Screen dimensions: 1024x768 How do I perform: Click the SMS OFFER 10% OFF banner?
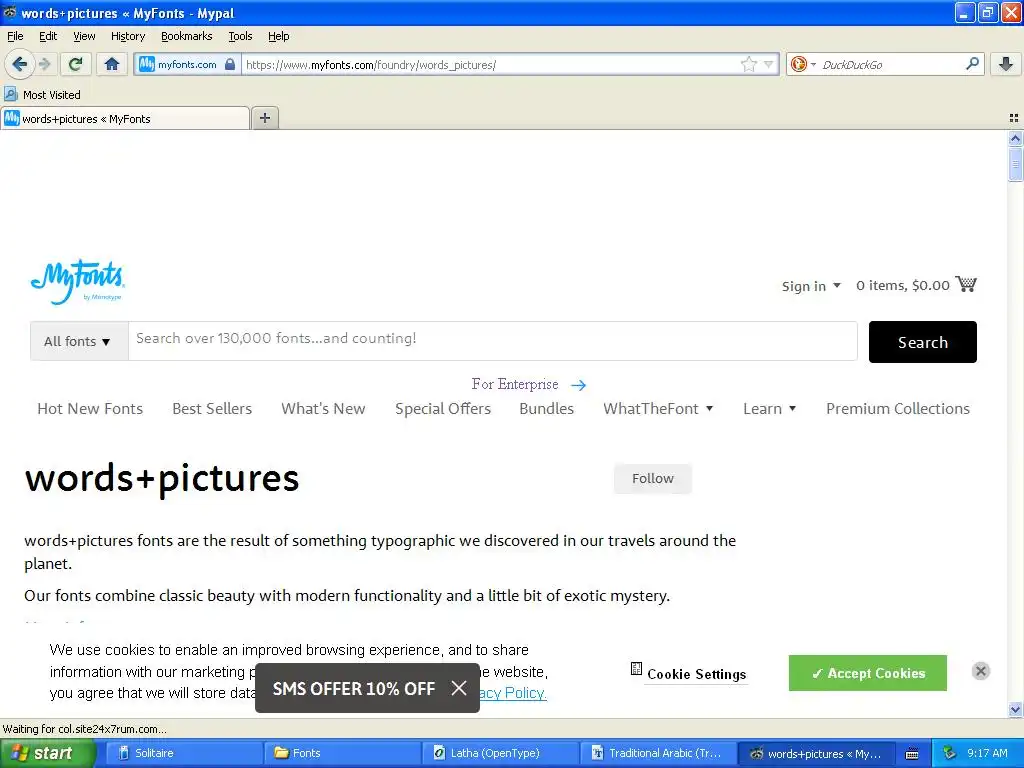[353, 688]
